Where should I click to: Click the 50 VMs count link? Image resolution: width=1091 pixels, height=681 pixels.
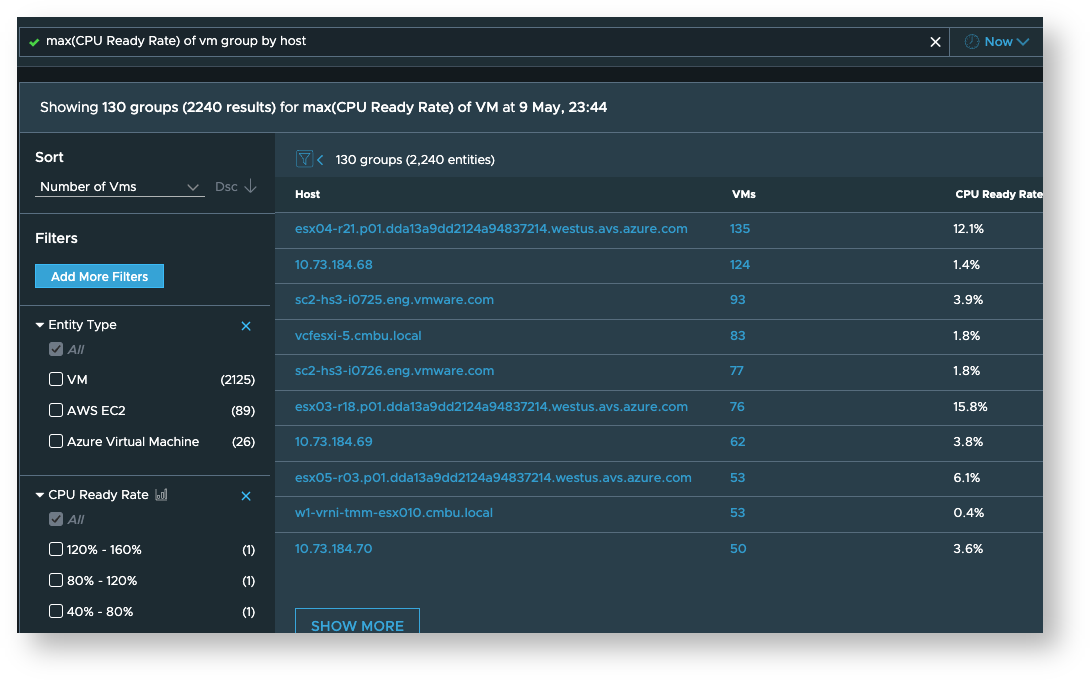point(738,549)
